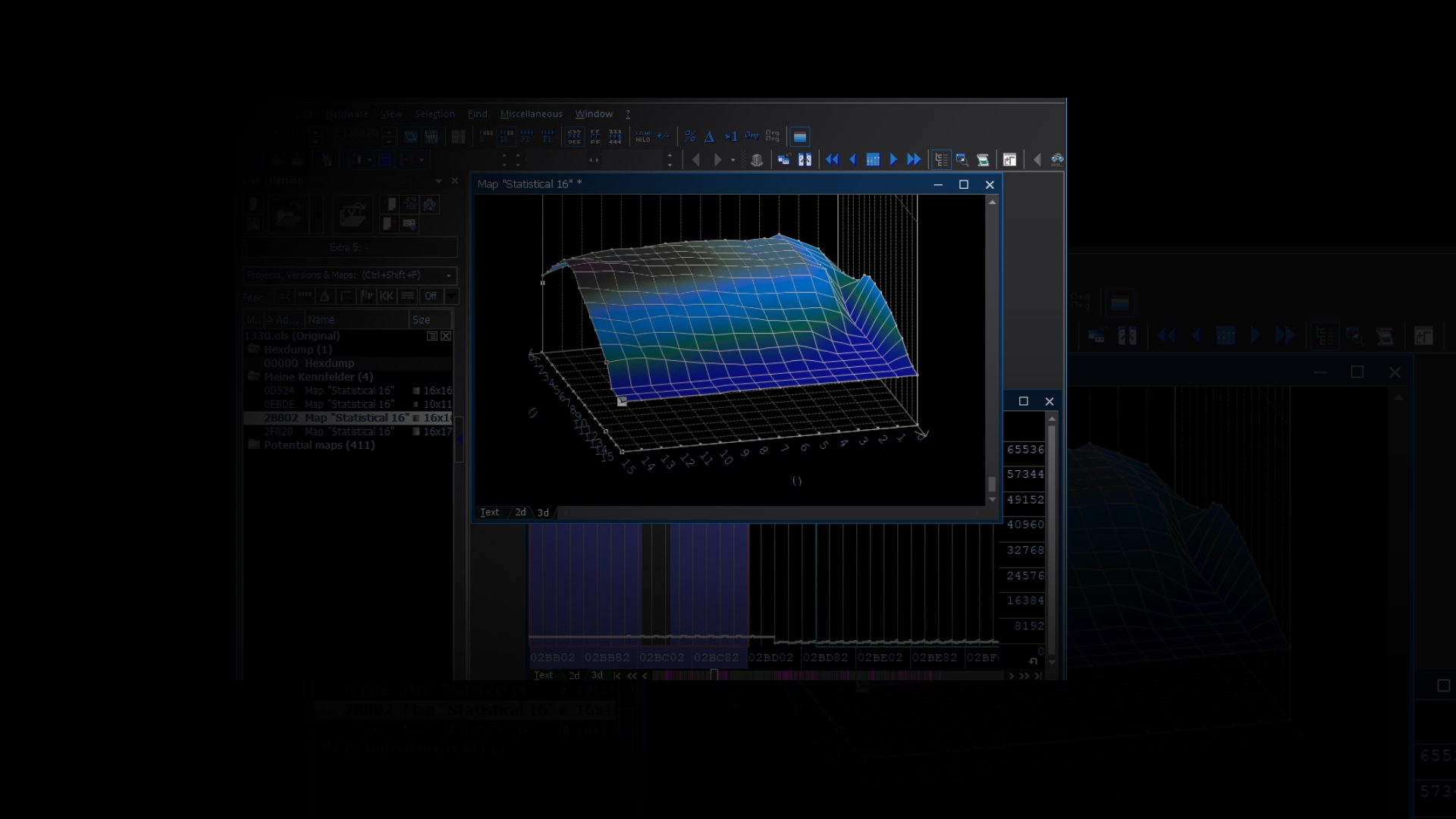Image resolution: width=1456 pixels, height=819 pixels.
Task: Click the binoculars search icon
Action: [x=1057, y=160]
